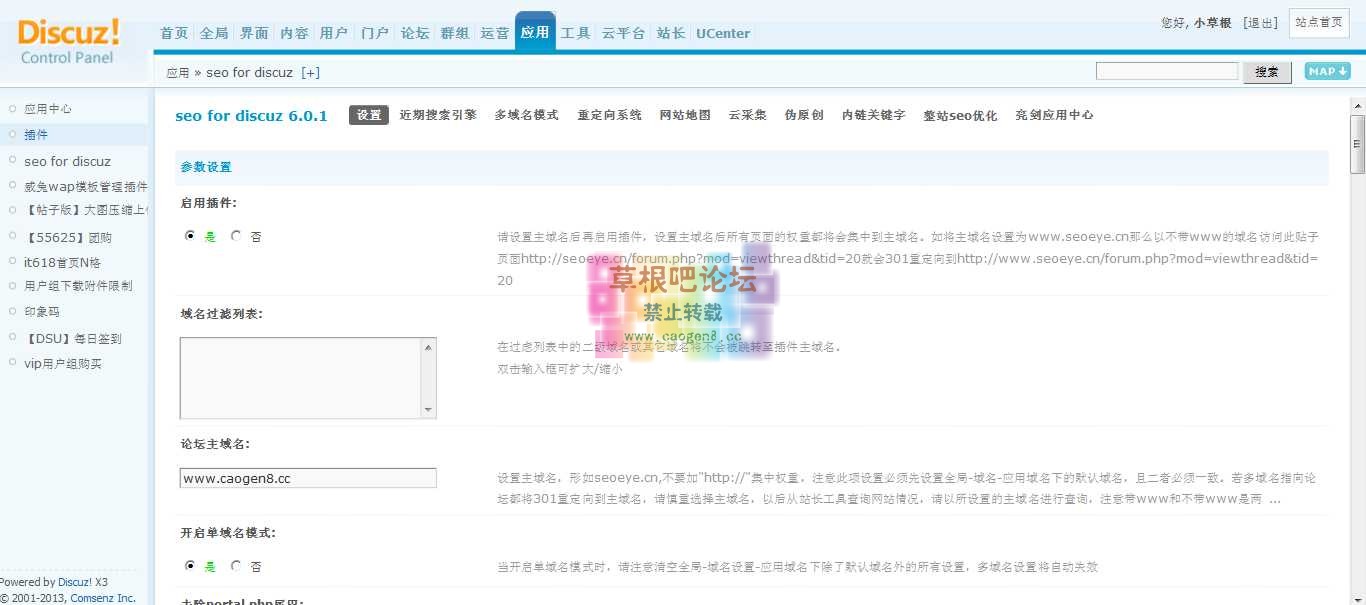The image size is (1366, 605).
Task: Select seo for discuz in the sidebar
Action: 66,161
